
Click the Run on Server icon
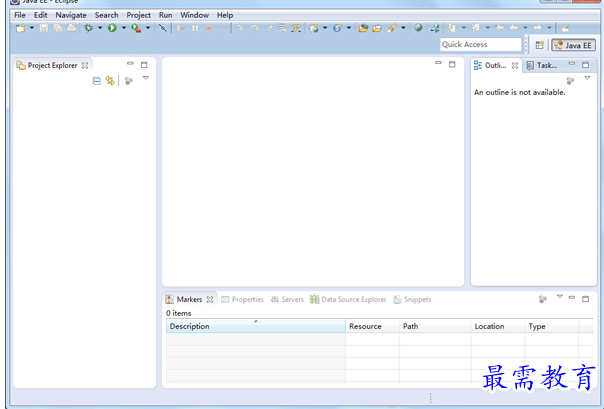tap(435, 28)
